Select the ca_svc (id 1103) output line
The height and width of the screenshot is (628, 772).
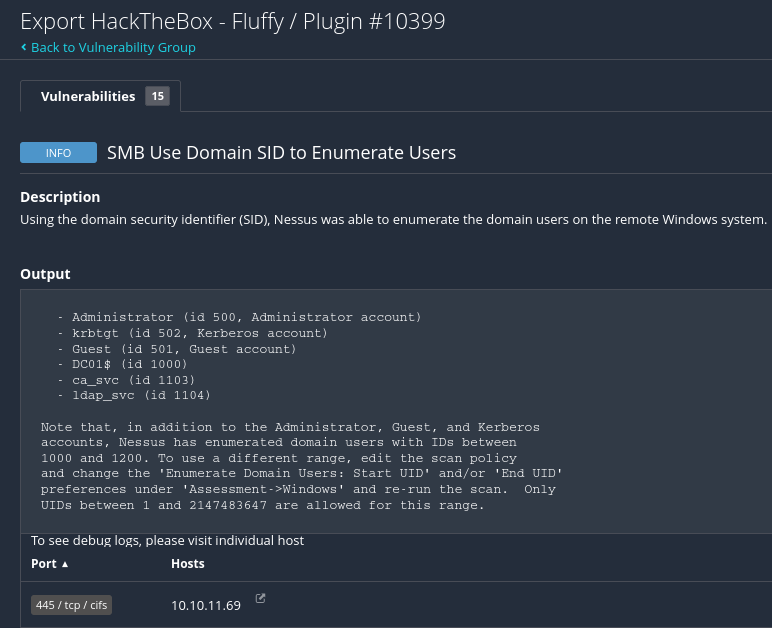[x=126, y=380]
